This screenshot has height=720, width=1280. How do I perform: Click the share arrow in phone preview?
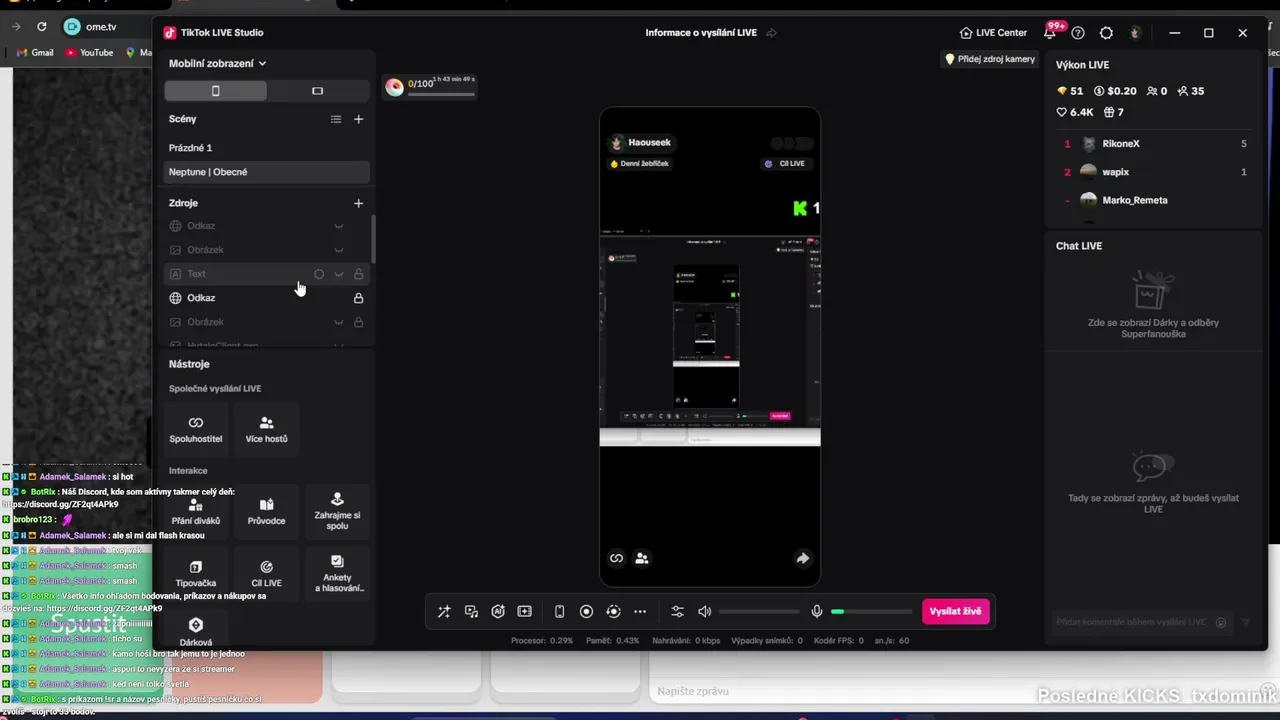click(x=802, y=559)
